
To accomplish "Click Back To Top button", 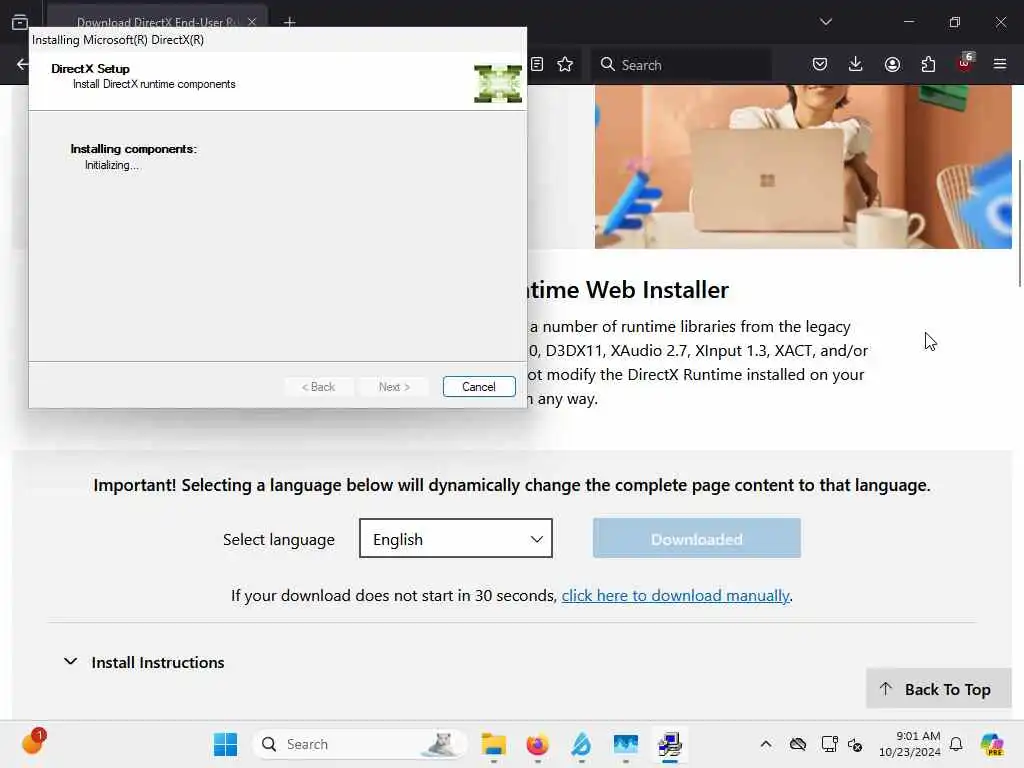I will [x=938, y=689].
